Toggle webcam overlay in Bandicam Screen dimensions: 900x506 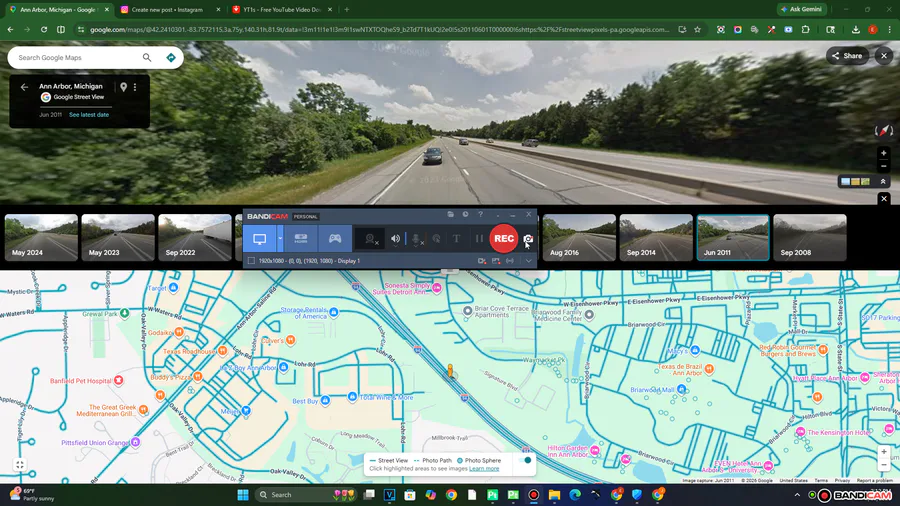[371, 239]
